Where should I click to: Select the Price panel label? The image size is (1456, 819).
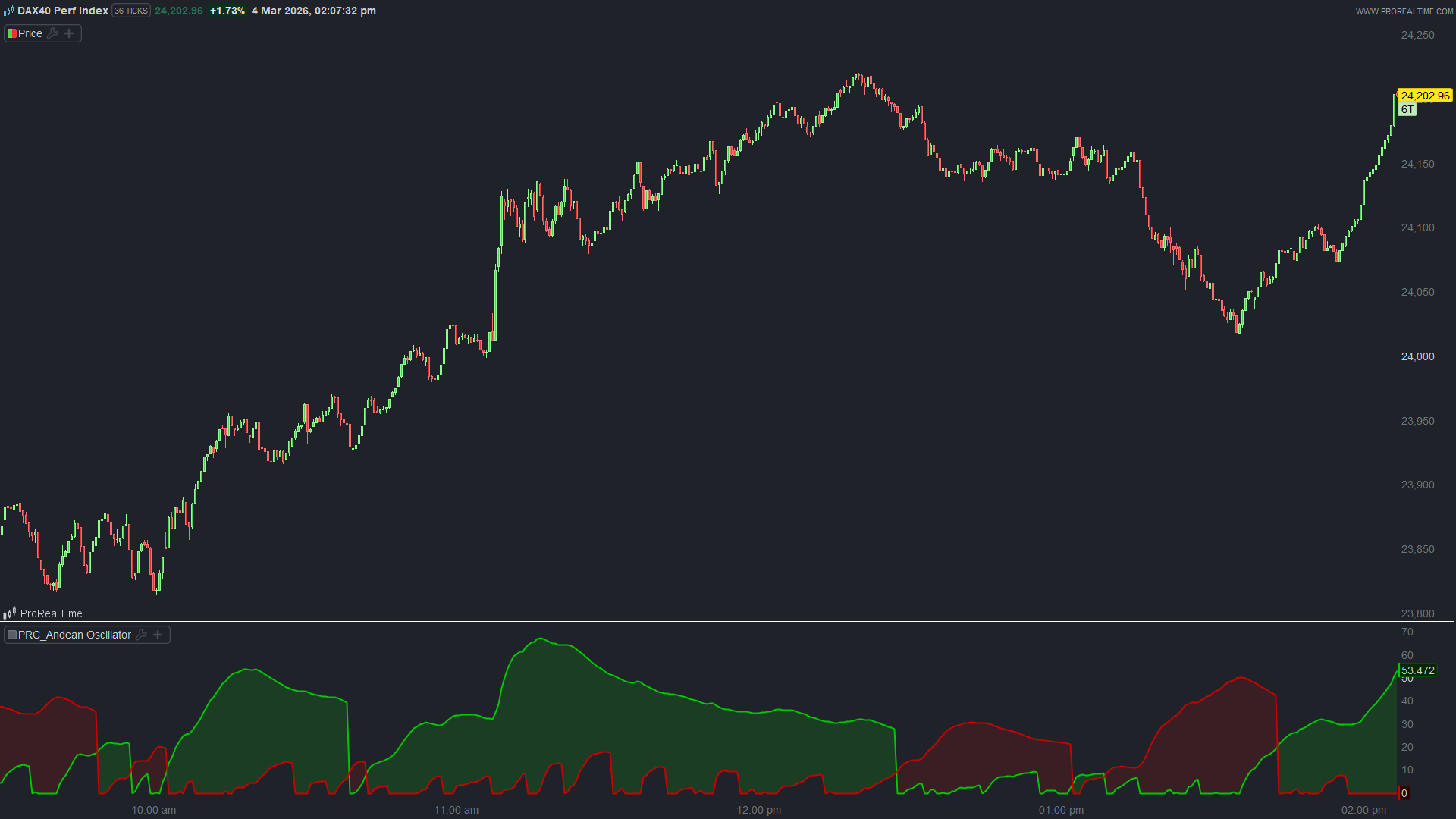tap(30, 33)
